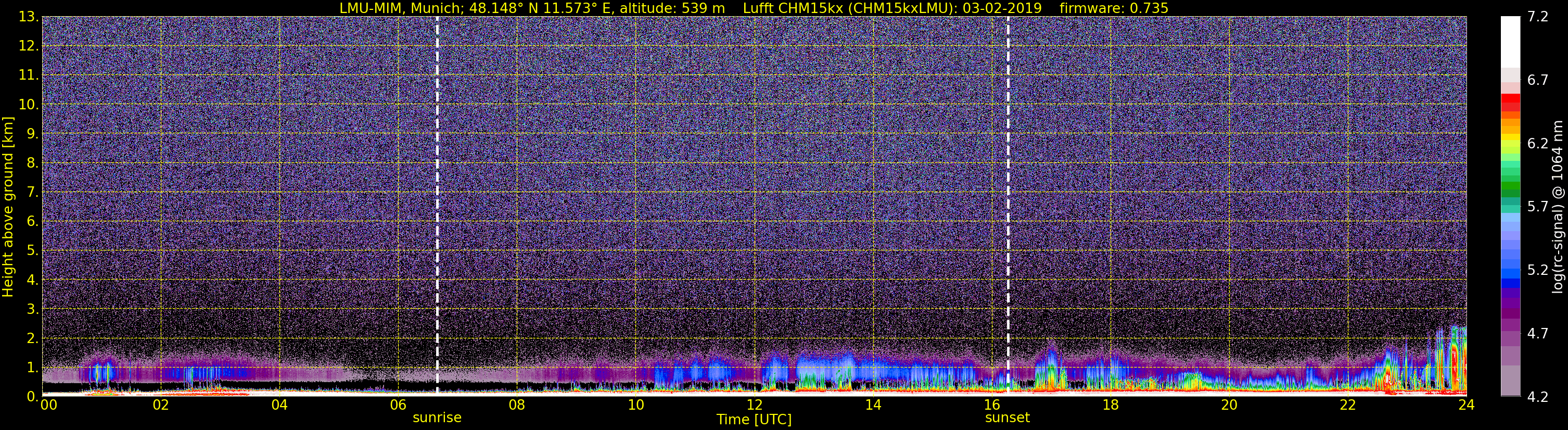Click the height axis label 11

click(x=28, y=75)
